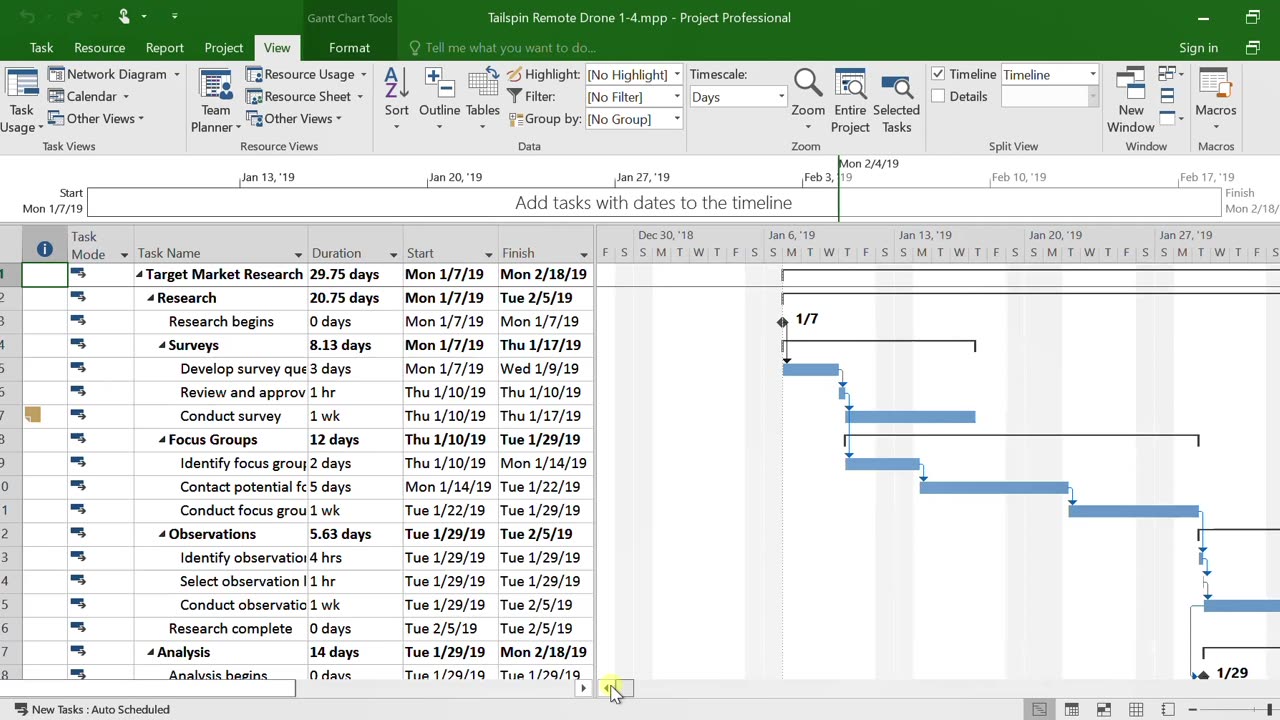1280x720 pixels.
Task: Collapse the Surveys summary task
Action: pyautogui.click(x=162, y=346)
